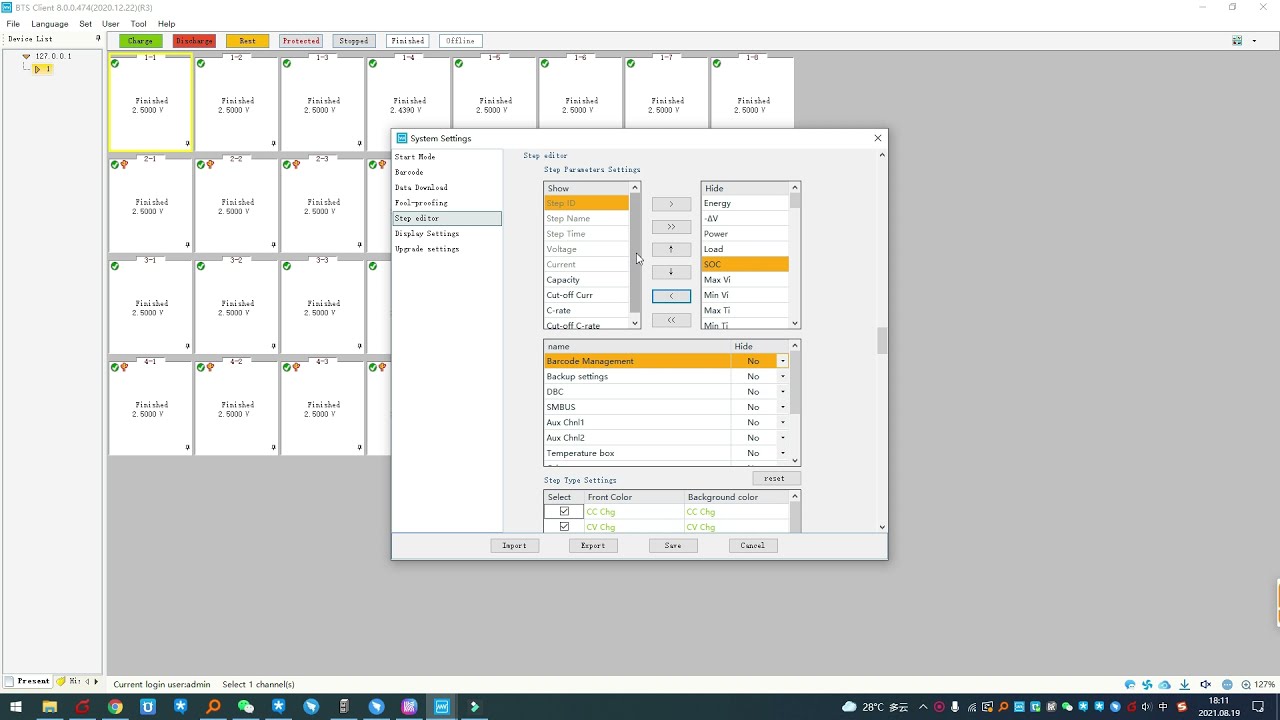Open WeChat from the taskbar
Image resolution: width=1280 pixels, height=720 pixels.
coord(246,707)
